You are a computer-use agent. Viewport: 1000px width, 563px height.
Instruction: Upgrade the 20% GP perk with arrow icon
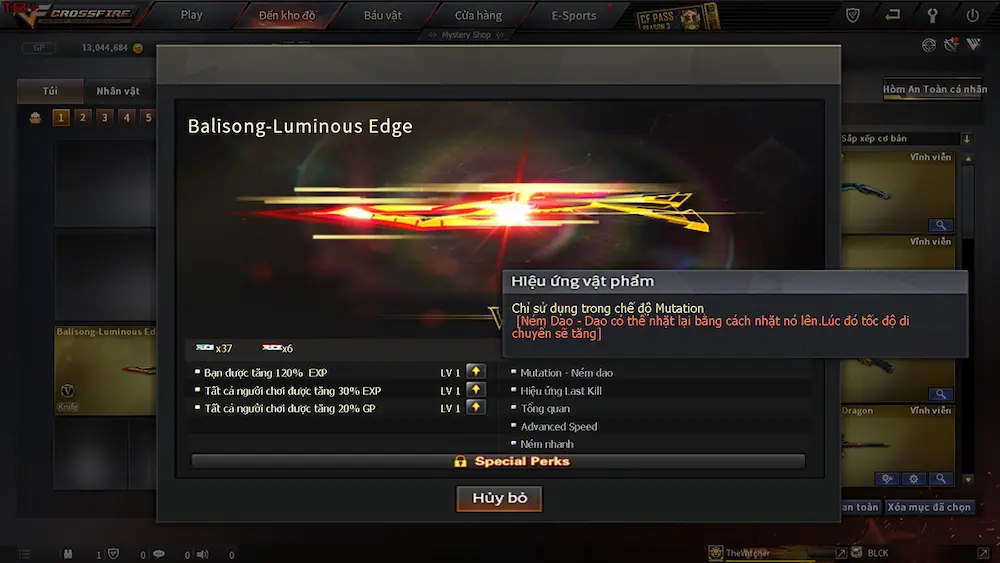[476, 407]
